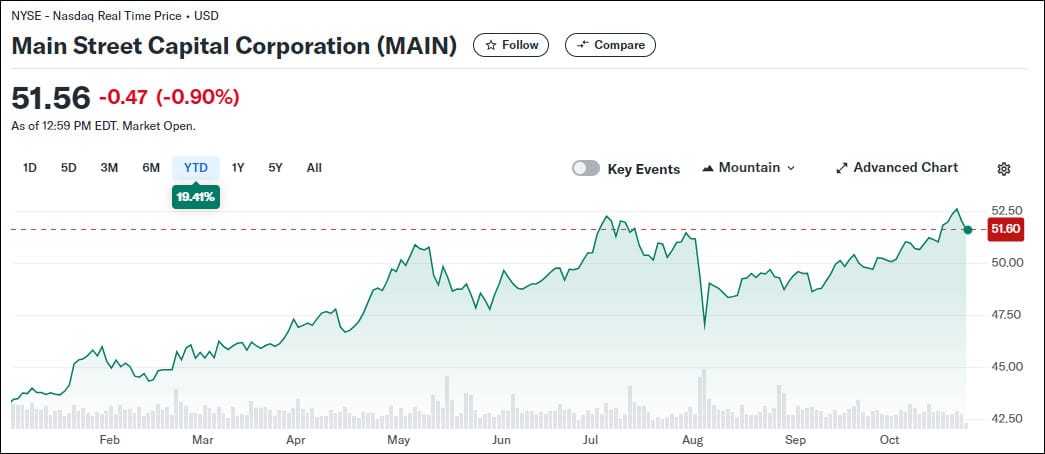Click the 51.56 stock price
Screen dimensions: 1045x454
coord(51,98)
